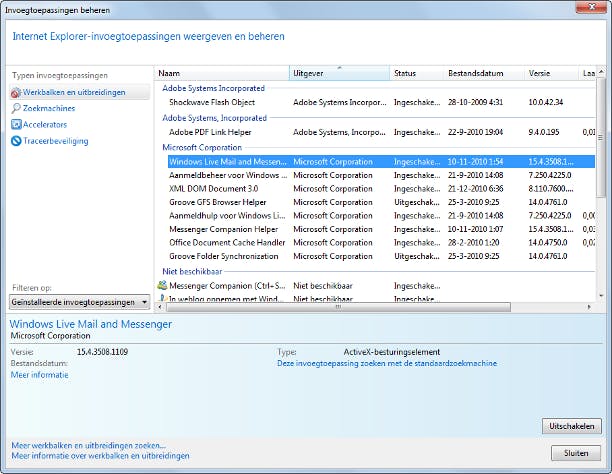612x474 pixels.
Task: Click the Accelerators icon
Action: (x=16, y=125)
